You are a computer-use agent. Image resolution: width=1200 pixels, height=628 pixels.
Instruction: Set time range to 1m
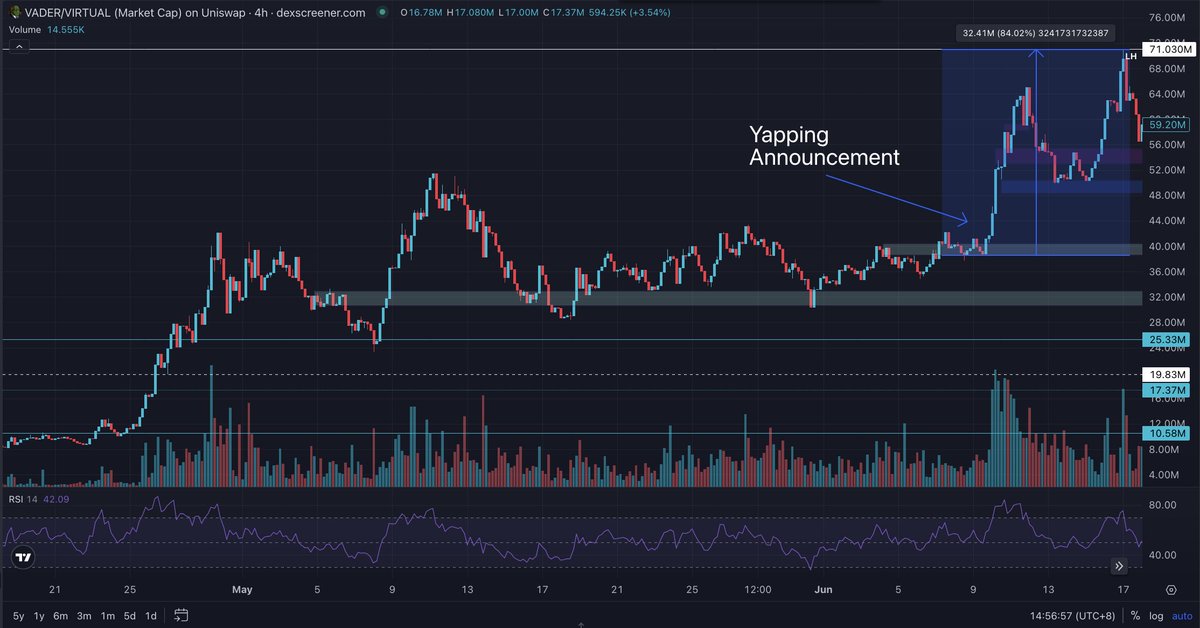[107, 615]
